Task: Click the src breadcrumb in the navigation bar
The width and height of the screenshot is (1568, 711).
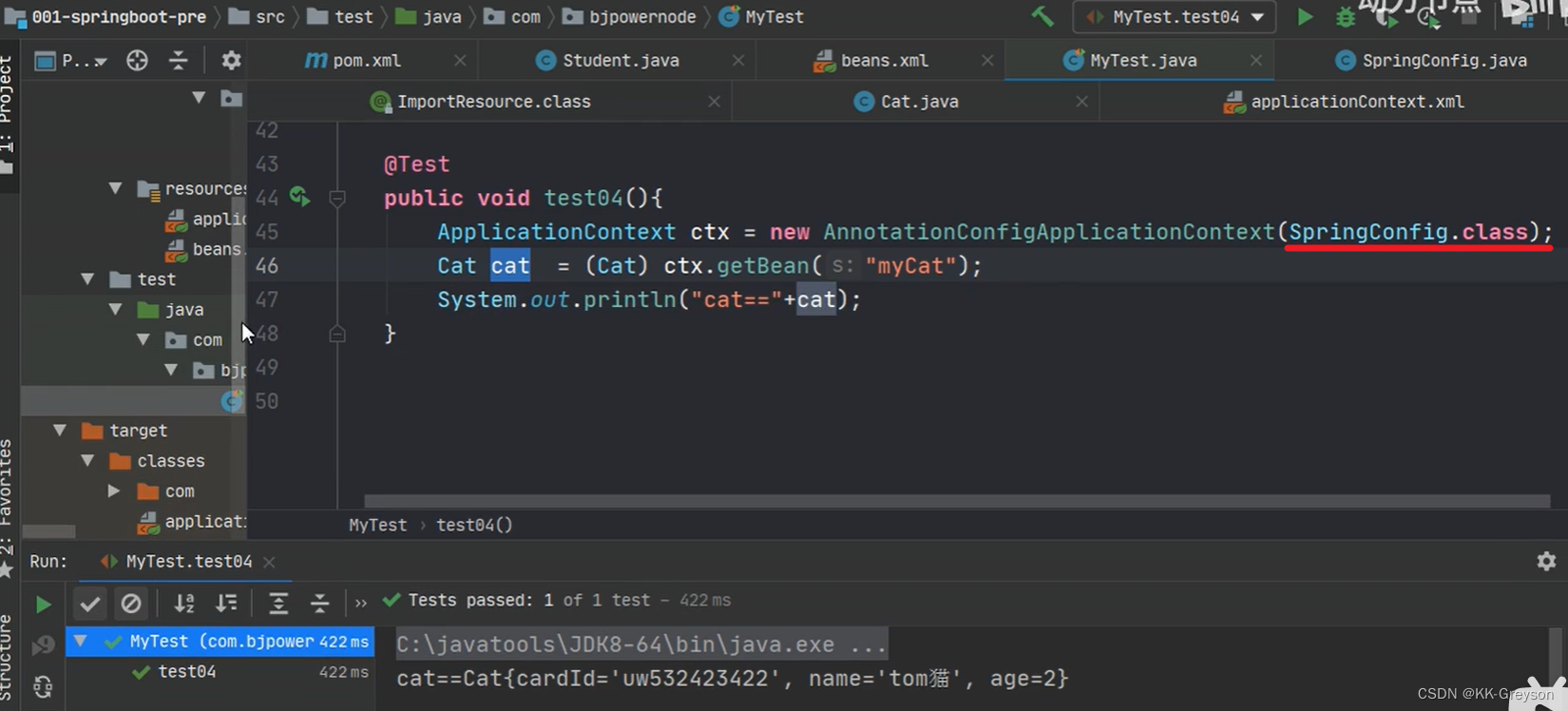Action: [258, 16]
